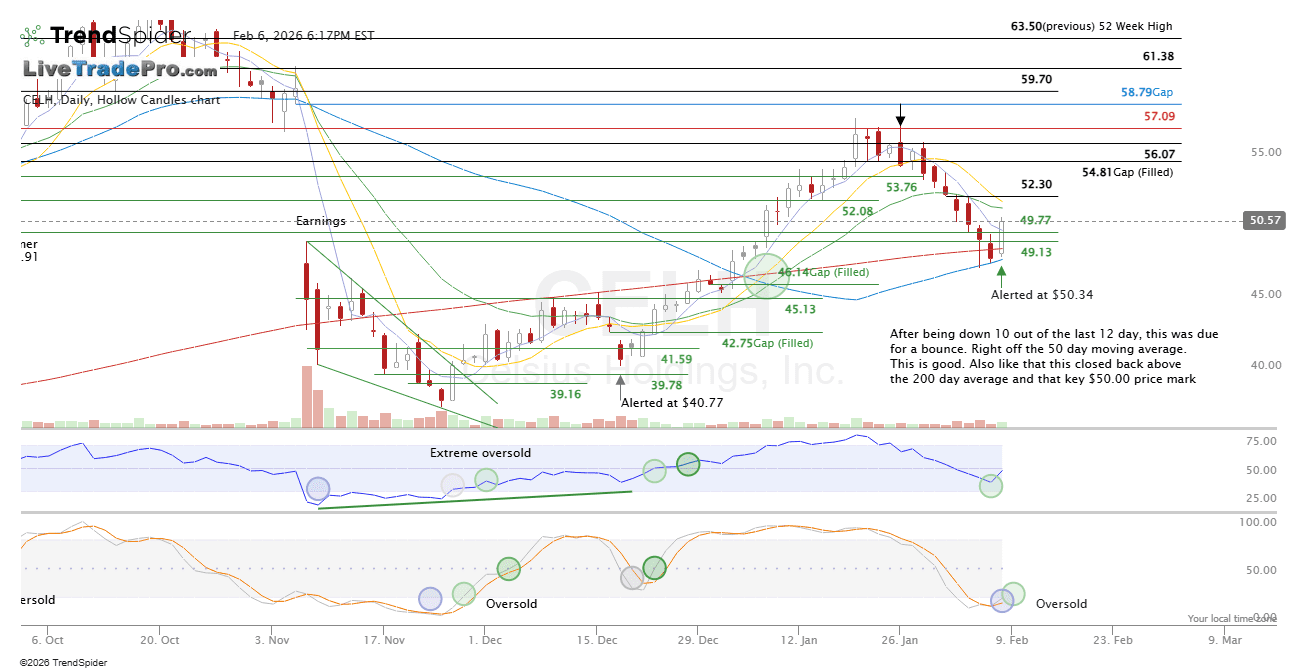Click the TrendSpider logo icon
The image size is (1307, 672).
(x=32, y=37)
